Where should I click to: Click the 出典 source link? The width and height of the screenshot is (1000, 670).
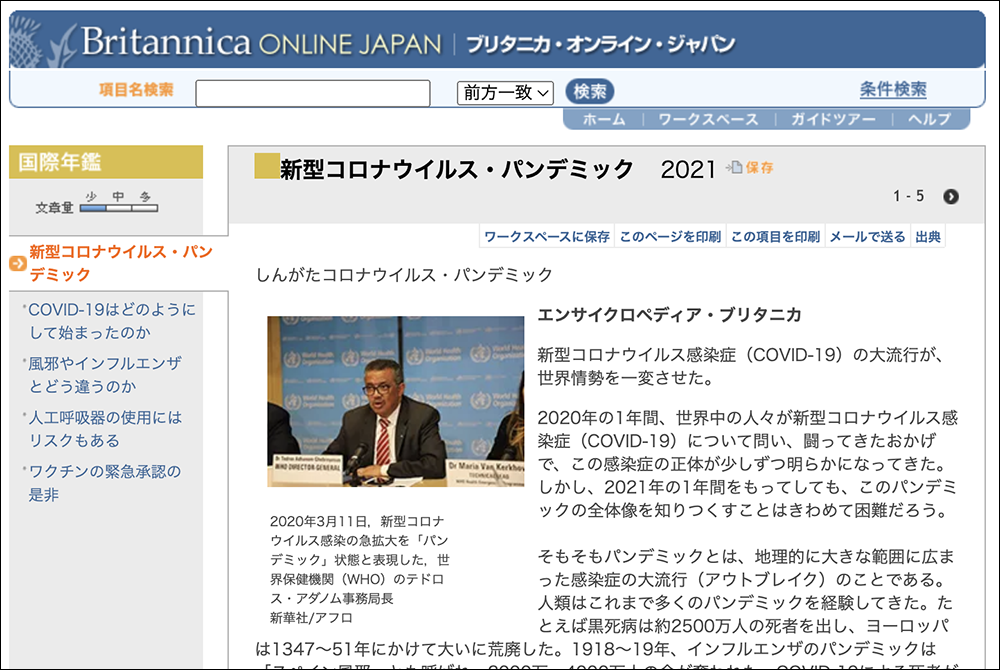(928, 237)
